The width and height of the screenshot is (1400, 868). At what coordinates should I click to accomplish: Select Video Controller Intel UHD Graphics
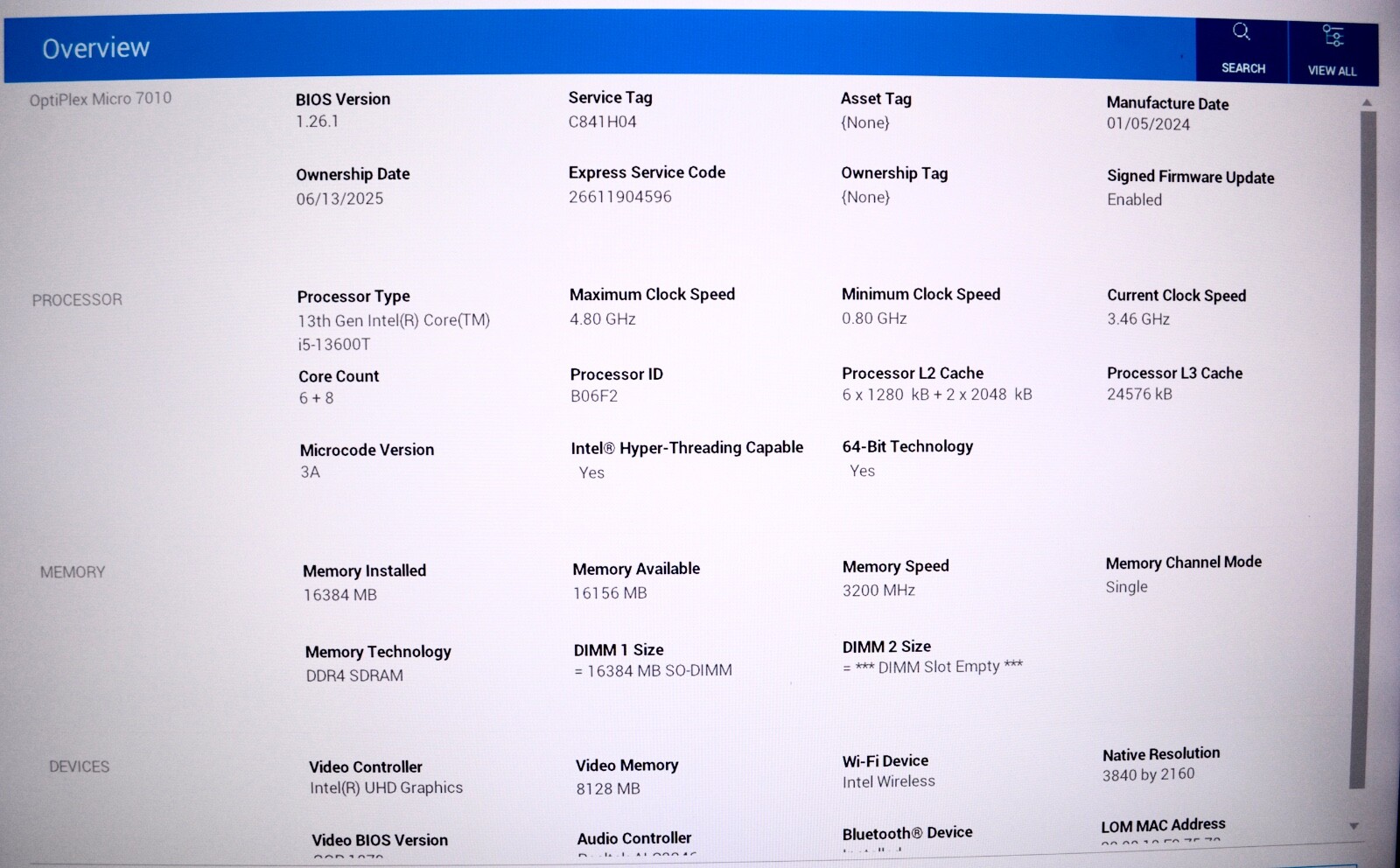[x=386, y=788]
